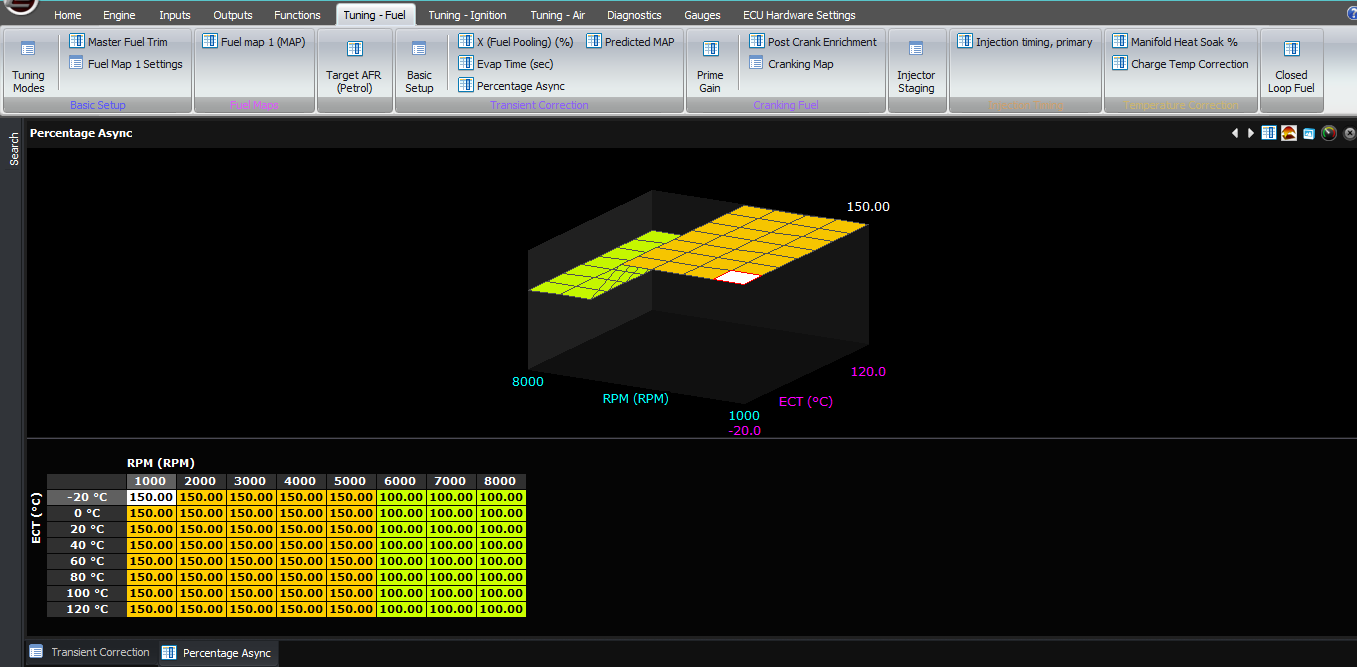Screen dimensions: 1357x667
Task: Open the help question mark icon
Action: tap(1351, 14)
